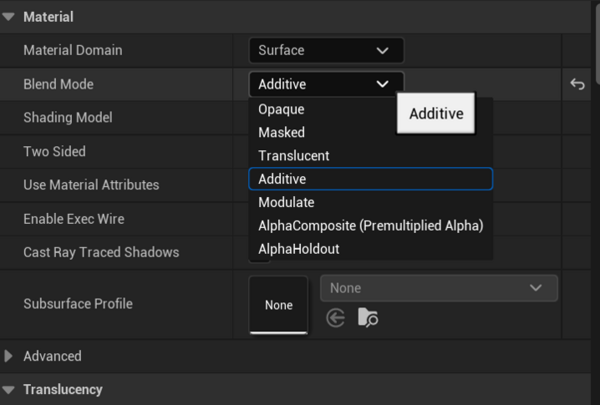Click the Material Domain label
This screenshot has width=600, height=405.
73,50
